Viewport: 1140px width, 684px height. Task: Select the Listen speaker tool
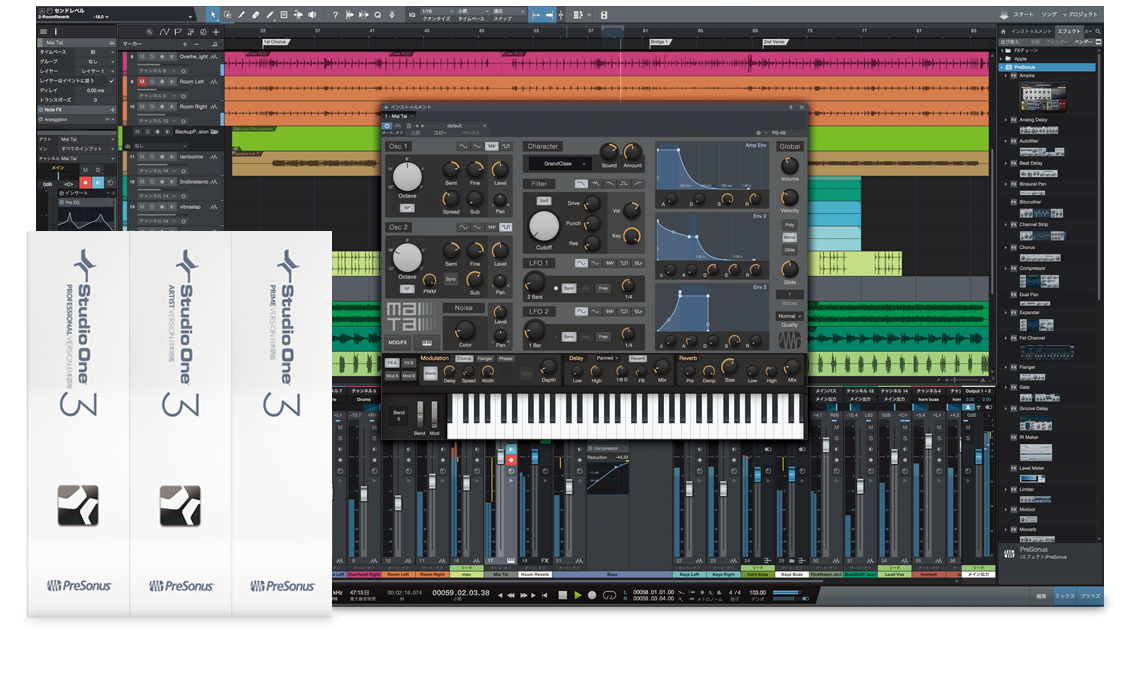click(x=312, y=15)
